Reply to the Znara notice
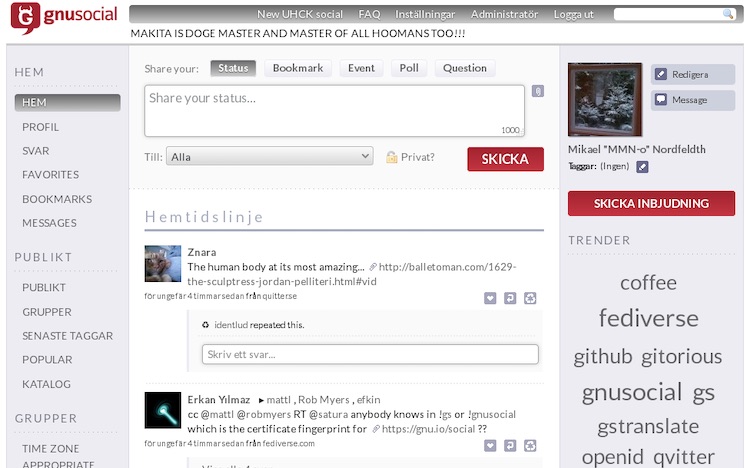Screen dimensions: 750x468 click(510, 298)
